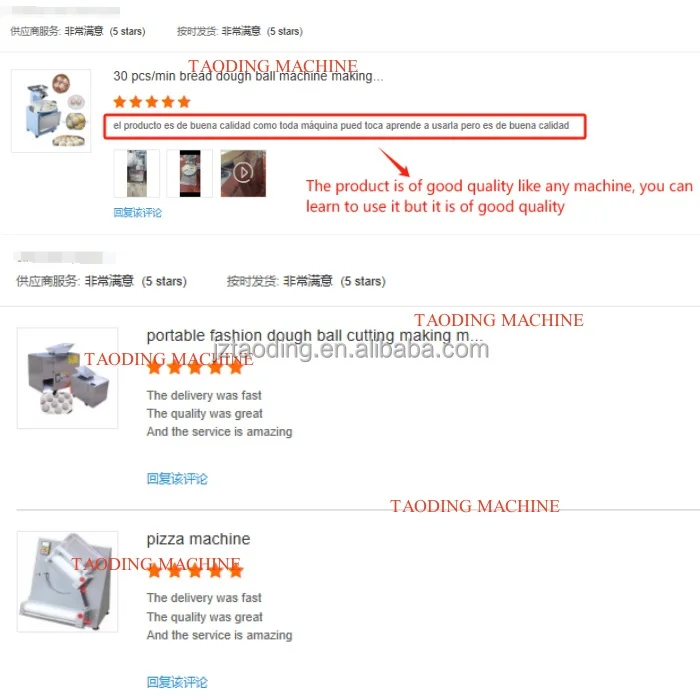This screenshot has height=700, width=700.
Task: Click 回复该评论 under the portable dough cutter review
Action: click(177, 479)
